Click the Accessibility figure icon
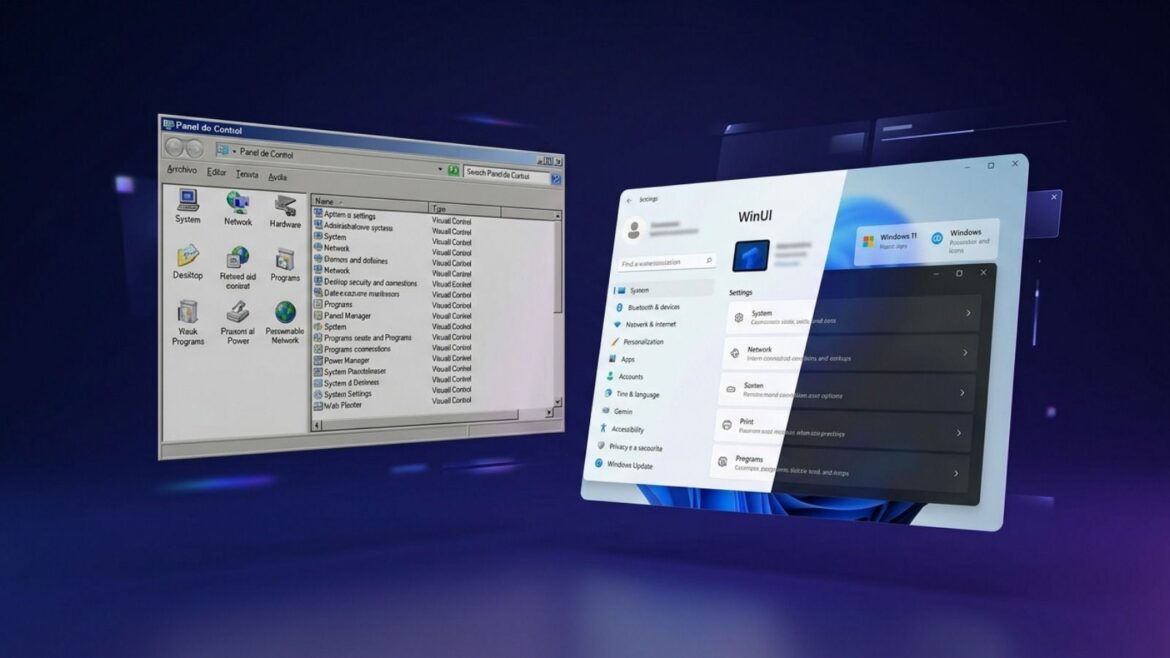This screenshot has width=1170, height=658. [603, 428]
